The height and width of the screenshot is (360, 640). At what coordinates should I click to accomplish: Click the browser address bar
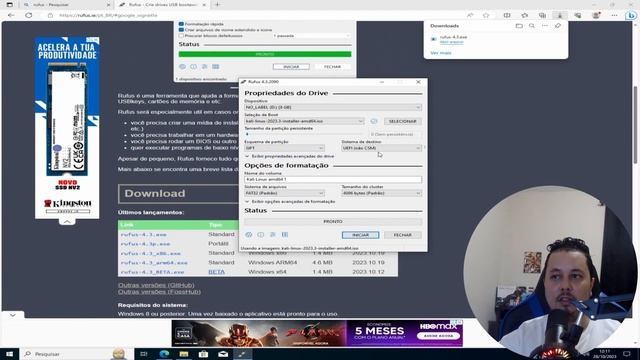click(253, 15)
